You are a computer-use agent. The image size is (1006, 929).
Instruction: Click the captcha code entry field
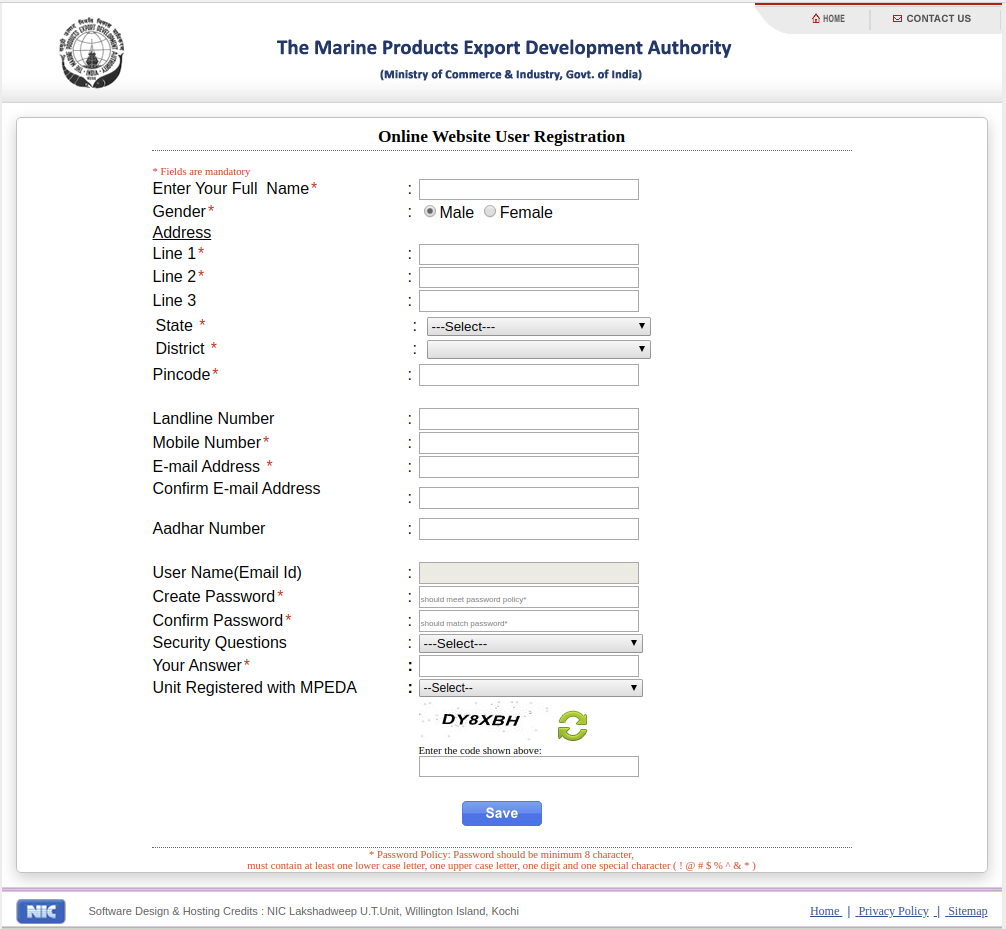[528, 766]
